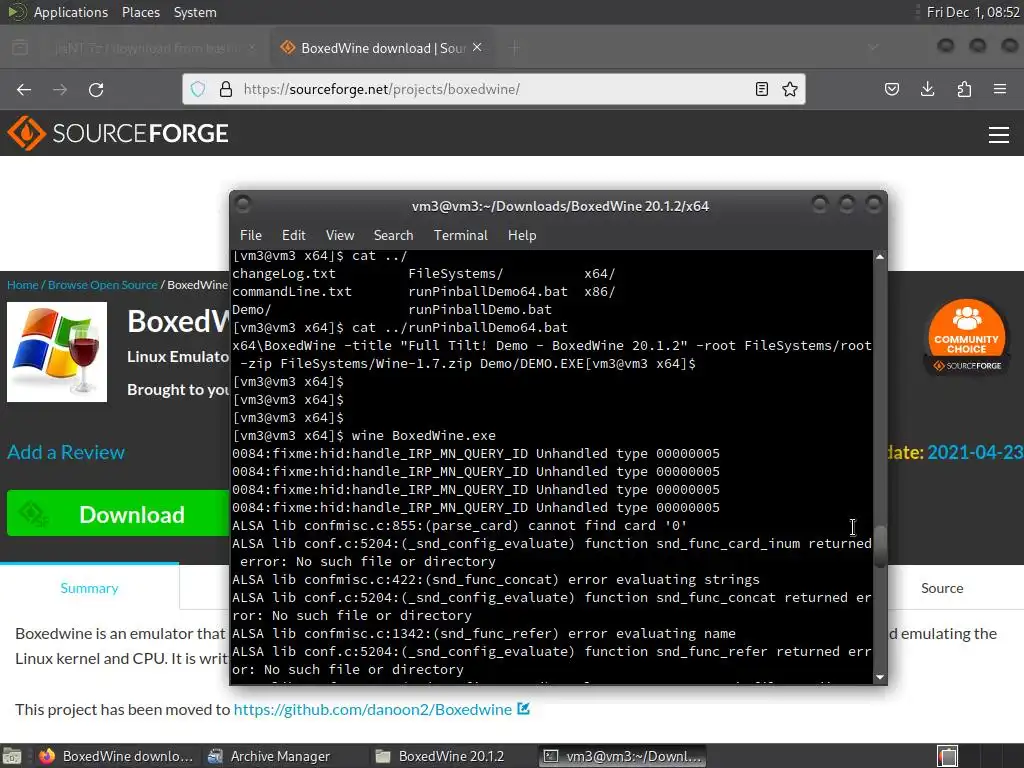
Task: Expand the list all tabs chevron
Action: point(873,48)
